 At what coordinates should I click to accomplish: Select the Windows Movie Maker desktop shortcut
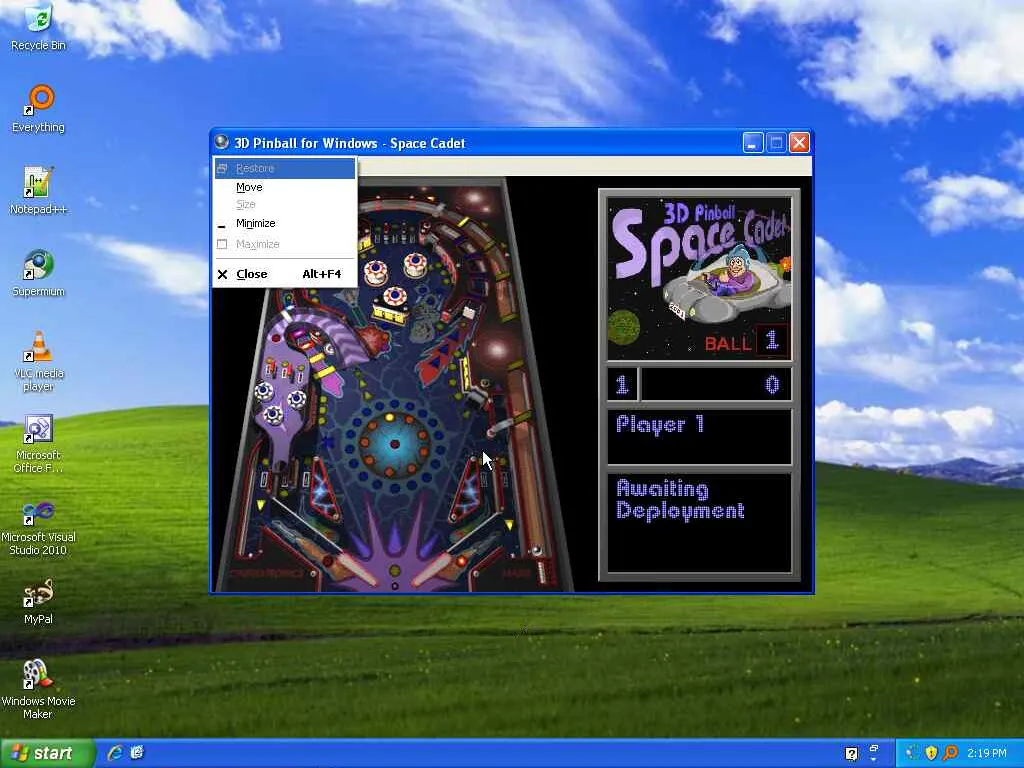[38, 690]
